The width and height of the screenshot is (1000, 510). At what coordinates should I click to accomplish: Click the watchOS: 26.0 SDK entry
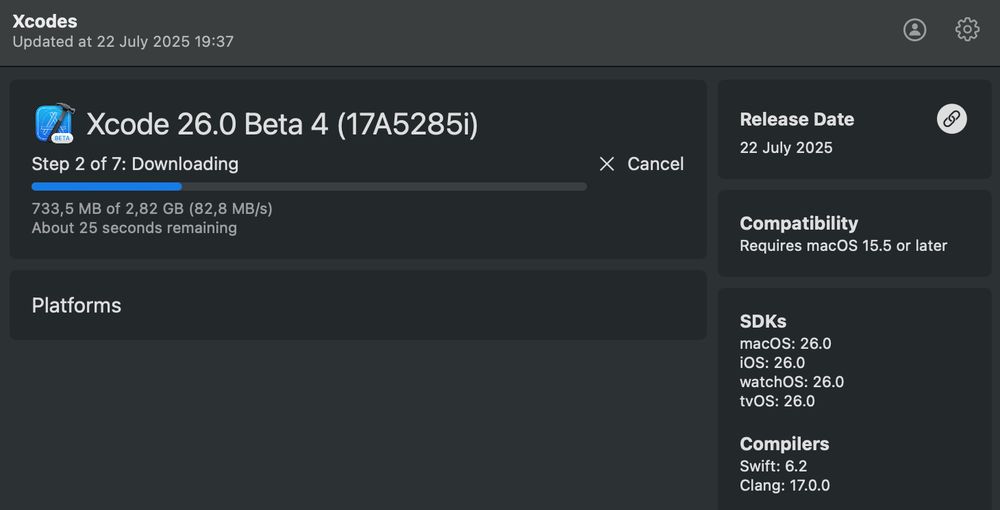(791, 382)
